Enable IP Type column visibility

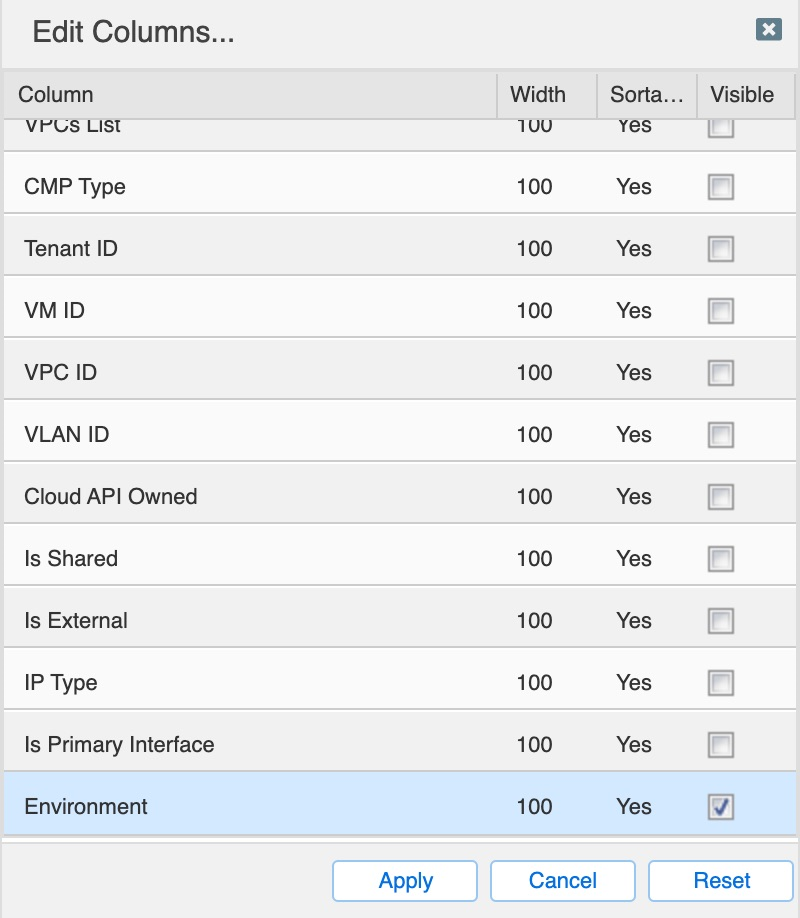point(721,683)
